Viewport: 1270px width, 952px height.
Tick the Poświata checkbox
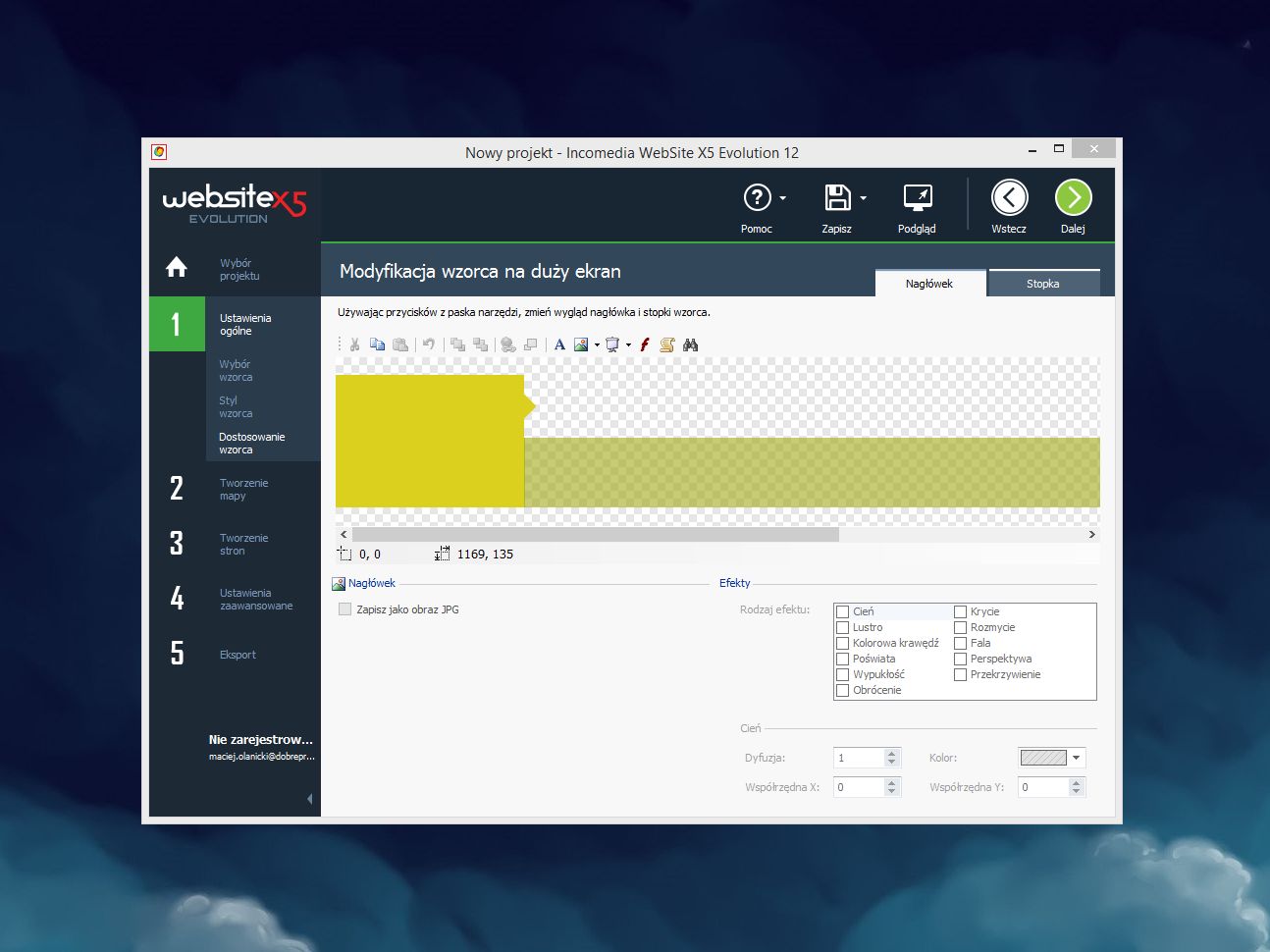click(x=842, y=659)
